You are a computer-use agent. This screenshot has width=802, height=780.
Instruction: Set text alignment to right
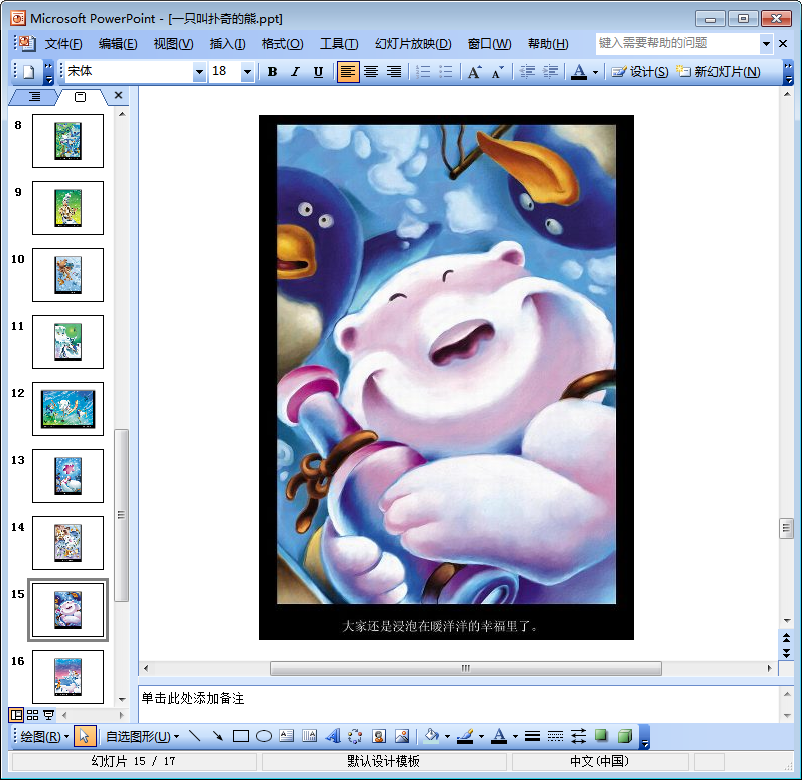(x=393, y=72)
